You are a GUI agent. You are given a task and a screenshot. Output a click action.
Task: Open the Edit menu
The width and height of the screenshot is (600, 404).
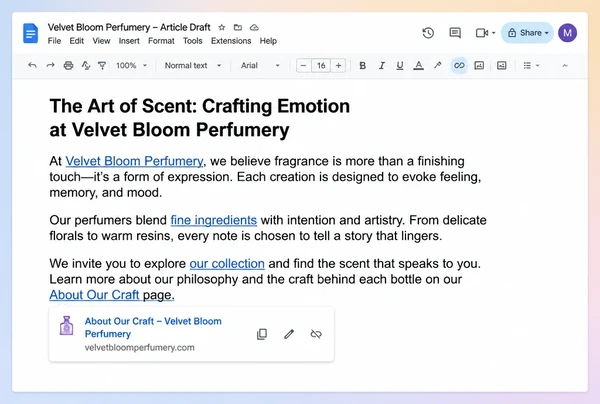tap(77, 41)
